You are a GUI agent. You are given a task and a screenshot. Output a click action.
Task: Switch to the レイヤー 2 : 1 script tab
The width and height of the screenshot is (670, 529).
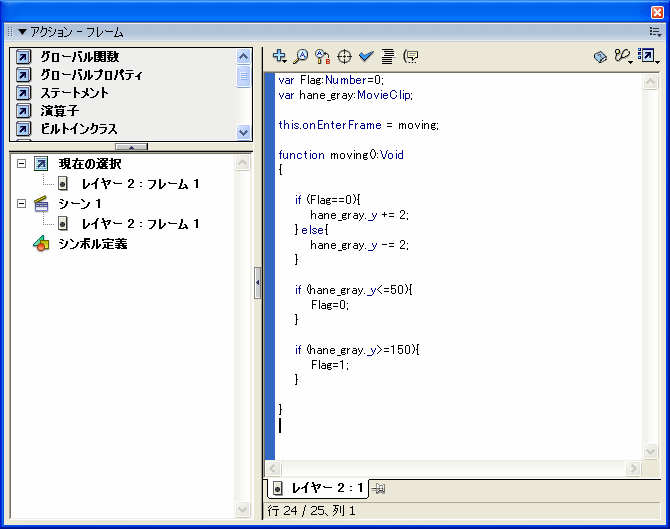coord(318,488)
